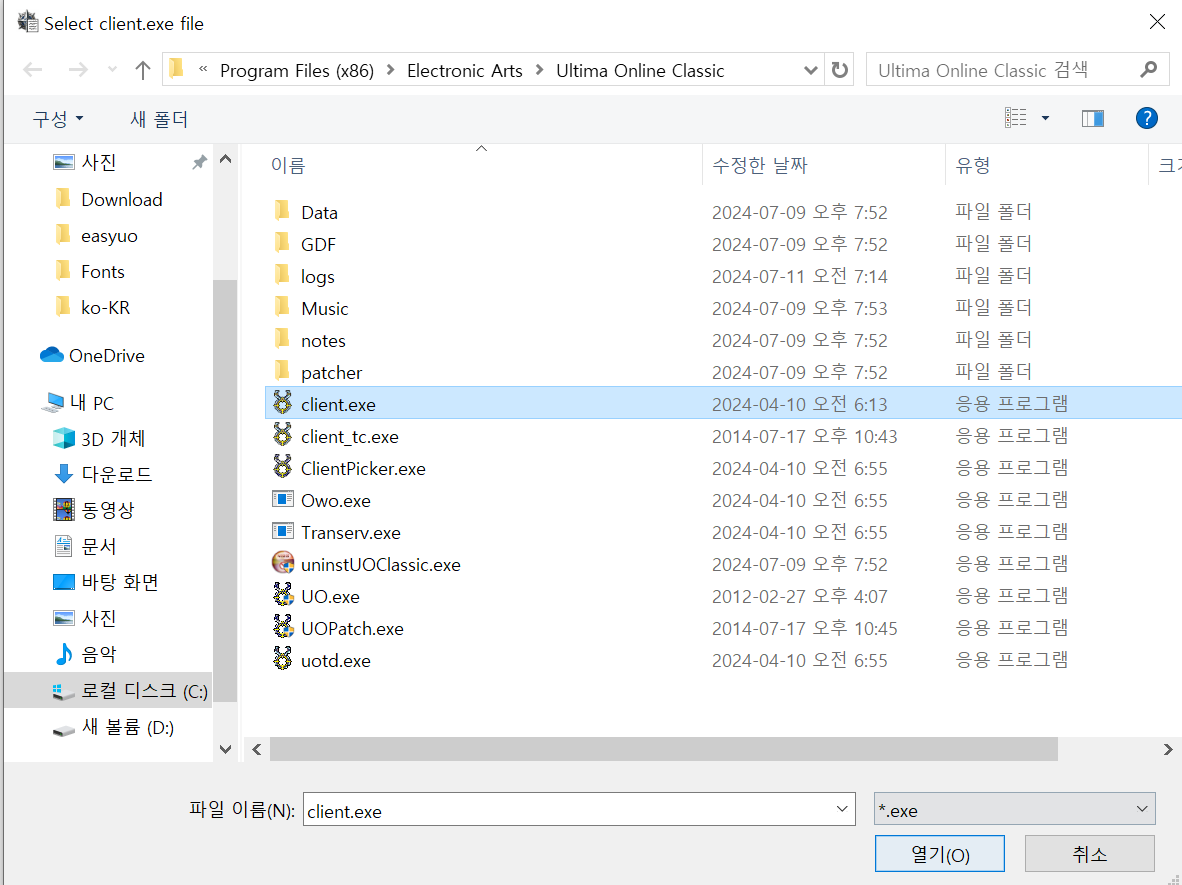Change the view layout icon
This screenshot has height=885, width=1182.
coord(1015,118)
